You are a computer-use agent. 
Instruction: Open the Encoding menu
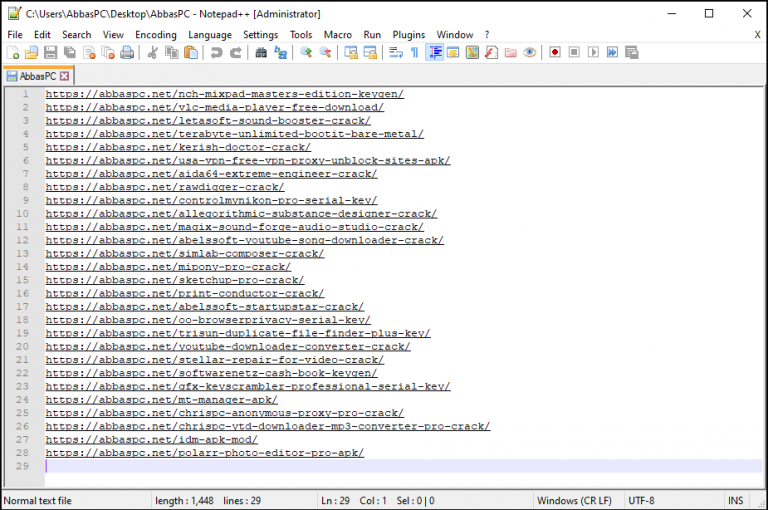(156, 35)
